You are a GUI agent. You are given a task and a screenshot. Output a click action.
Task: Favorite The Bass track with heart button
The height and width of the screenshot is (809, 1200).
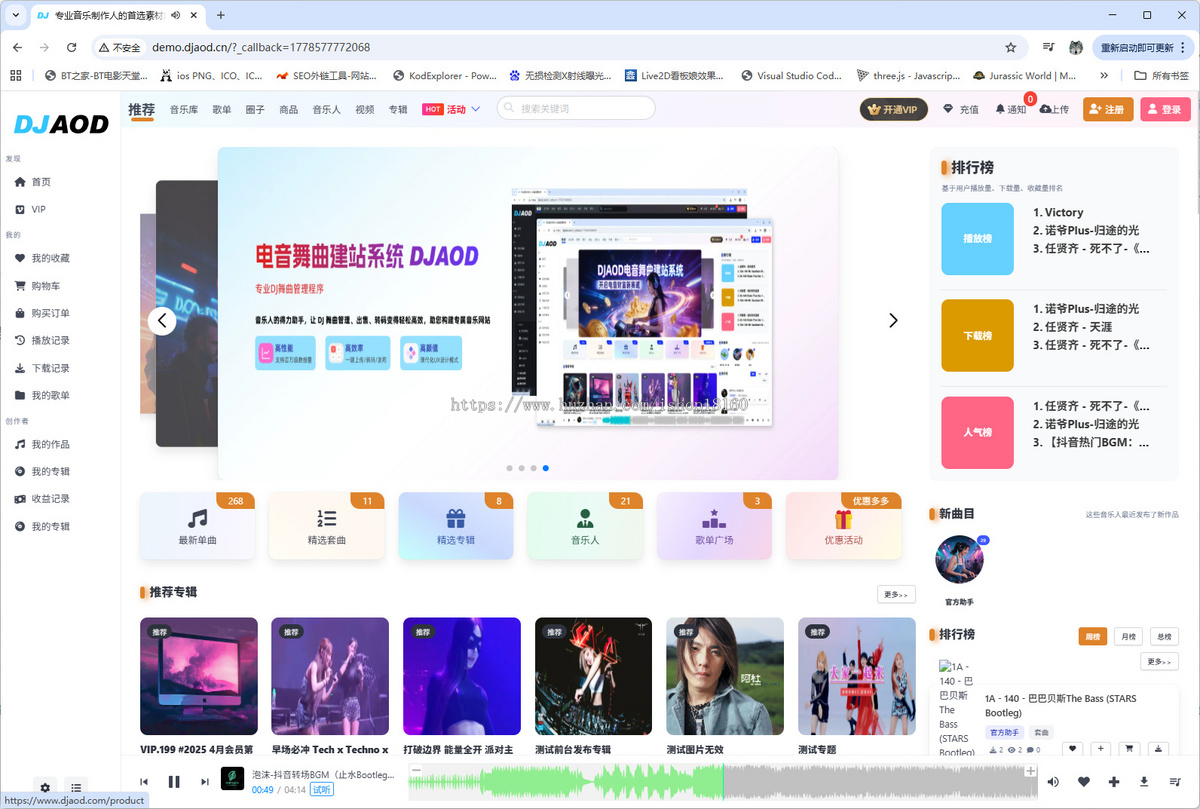pos(1072,749)
